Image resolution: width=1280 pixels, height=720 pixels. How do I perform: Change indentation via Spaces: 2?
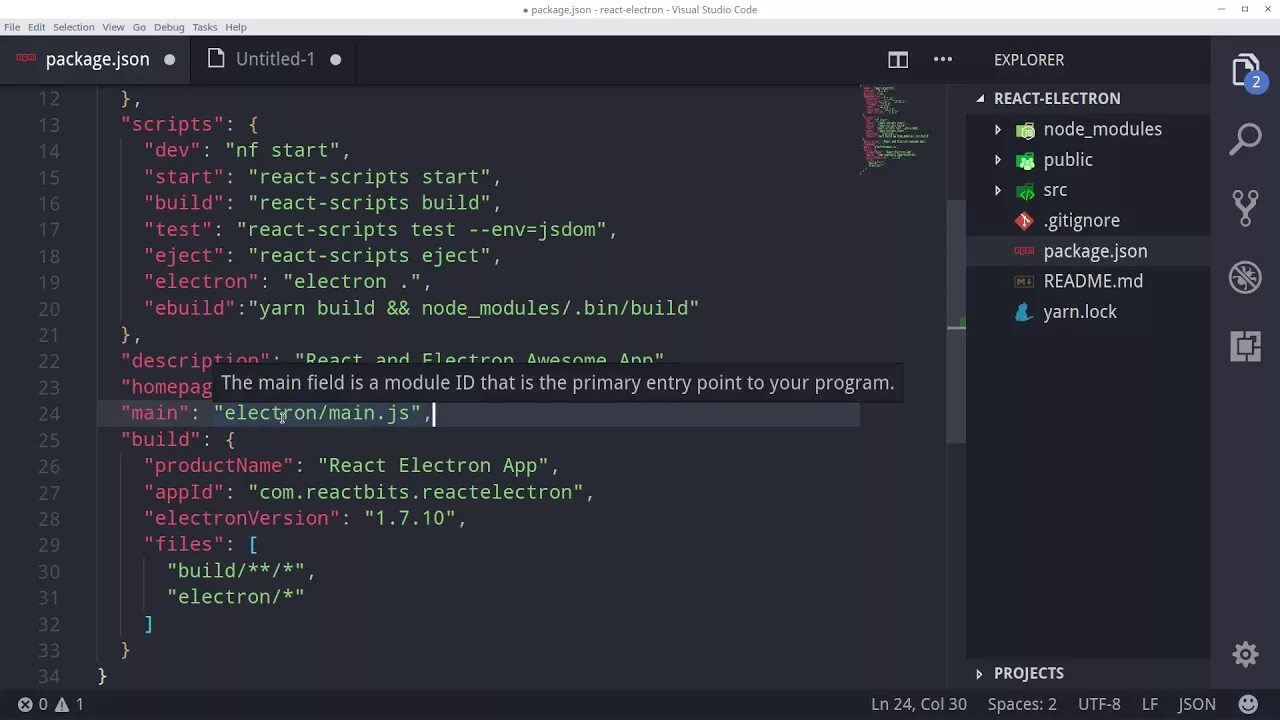point(1022,704)
